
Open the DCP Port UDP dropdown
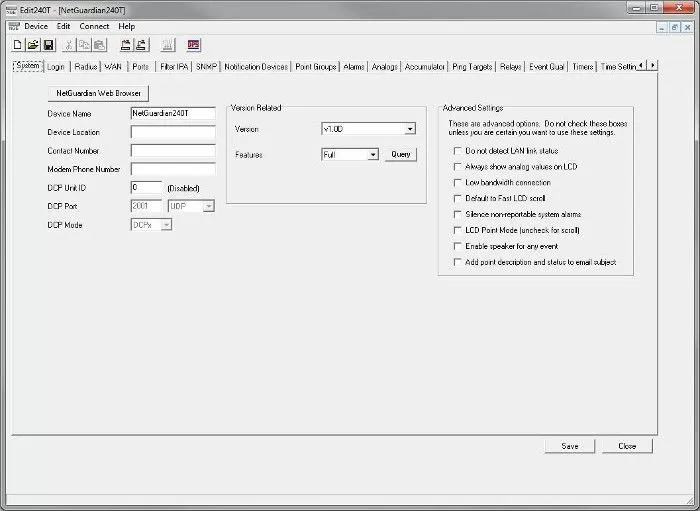(208, 206)
